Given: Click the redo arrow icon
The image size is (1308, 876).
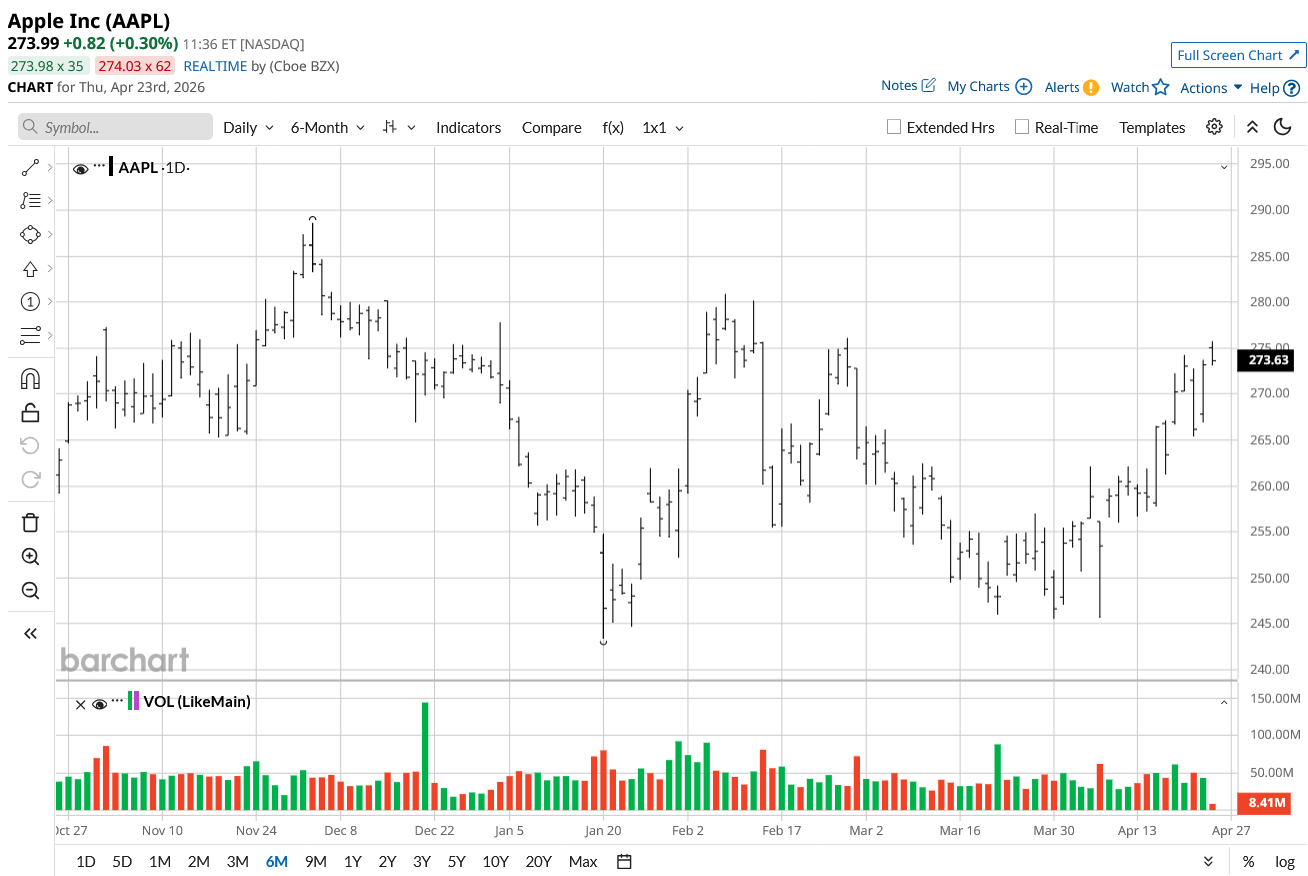Looking at the screenshot, I should [30, 479].
